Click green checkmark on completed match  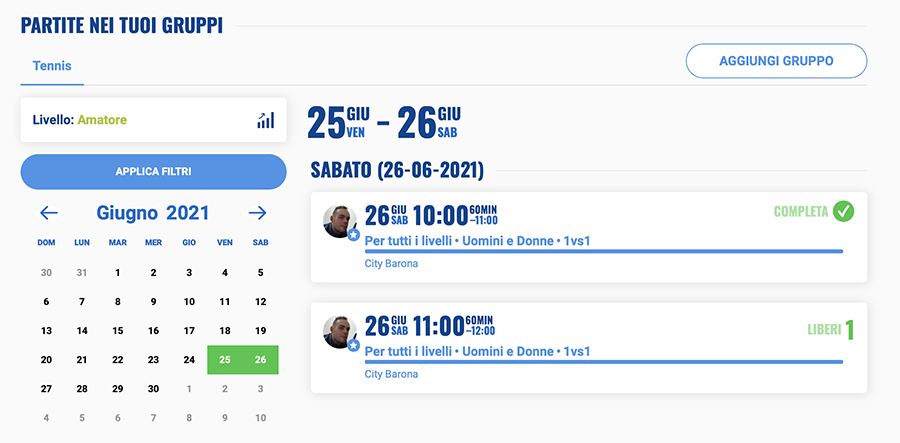point(843,211)
